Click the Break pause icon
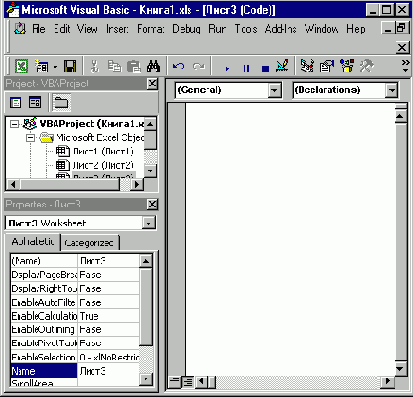 coord(246,69)
